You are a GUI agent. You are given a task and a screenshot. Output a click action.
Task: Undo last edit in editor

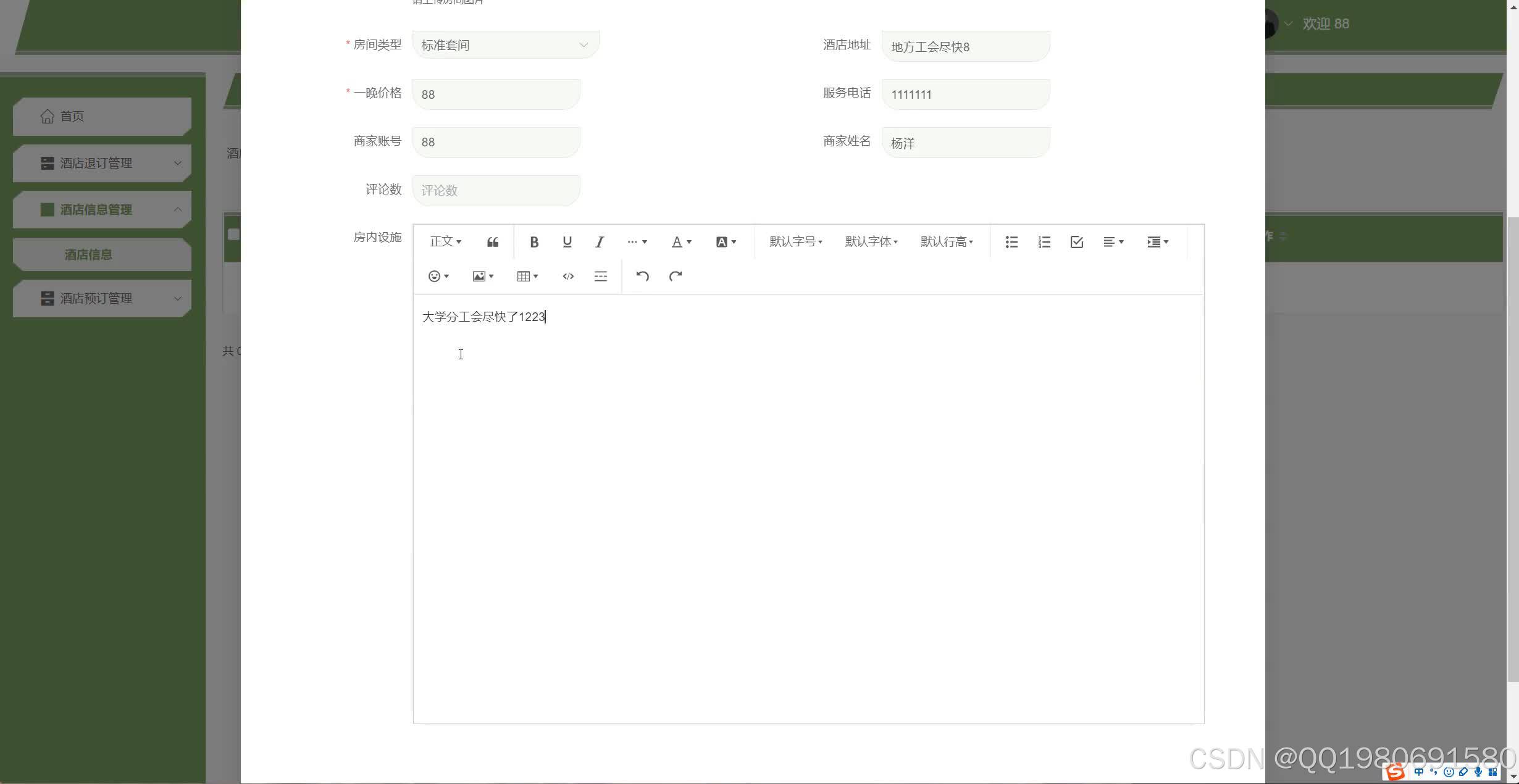pyautogui.click(x=642, y=276)
